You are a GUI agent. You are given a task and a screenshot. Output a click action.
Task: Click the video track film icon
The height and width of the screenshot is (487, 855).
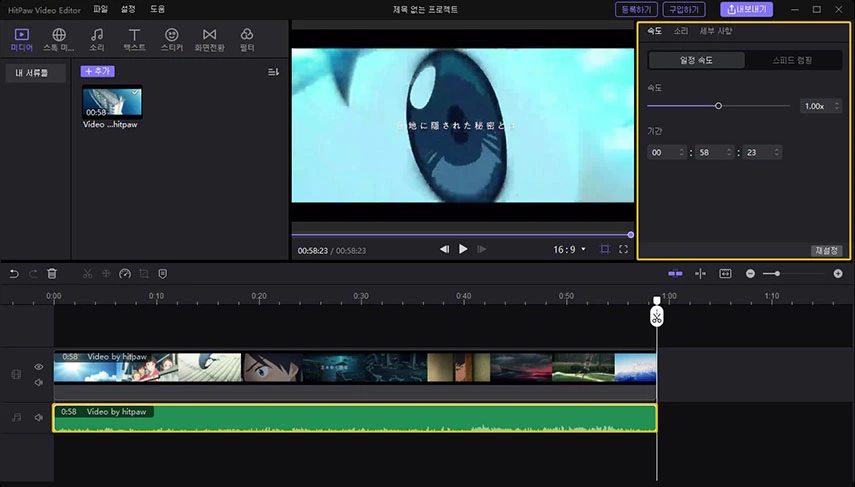click(16, 374)
